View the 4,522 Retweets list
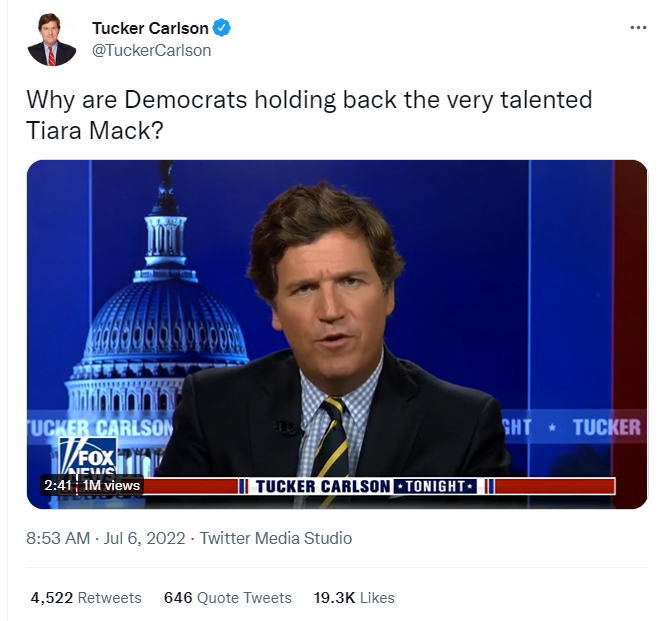This screenshot has height=621, width=663. coord(86,598)
